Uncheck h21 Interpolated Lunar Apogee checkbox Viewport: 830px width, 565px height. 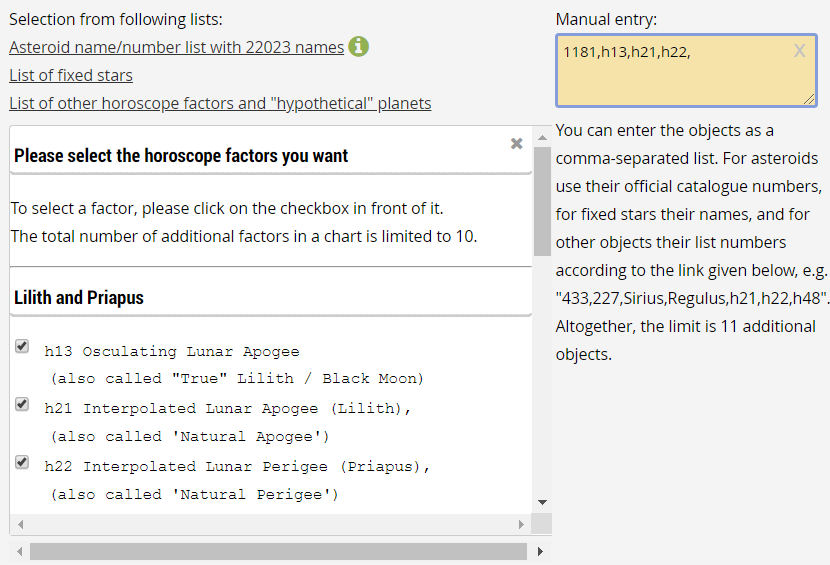click(x=22, y=404)
